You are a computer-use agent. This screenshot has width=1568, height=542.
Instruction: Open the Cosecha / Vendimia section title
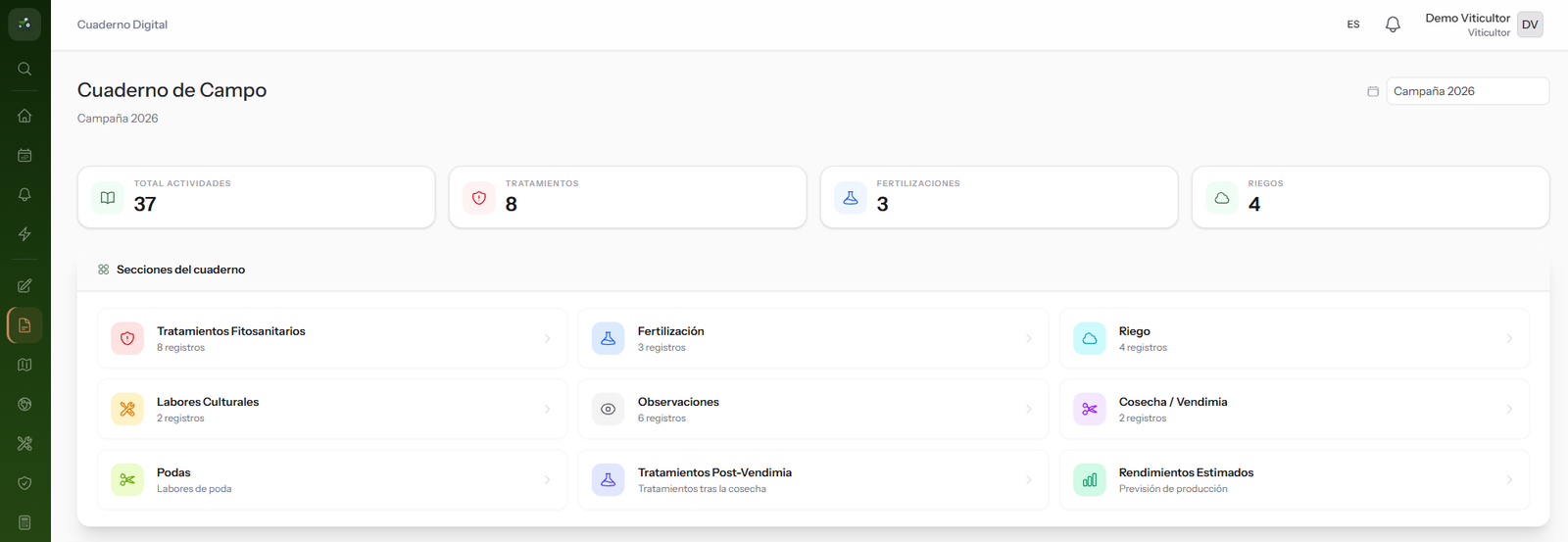pos(1173,402)
